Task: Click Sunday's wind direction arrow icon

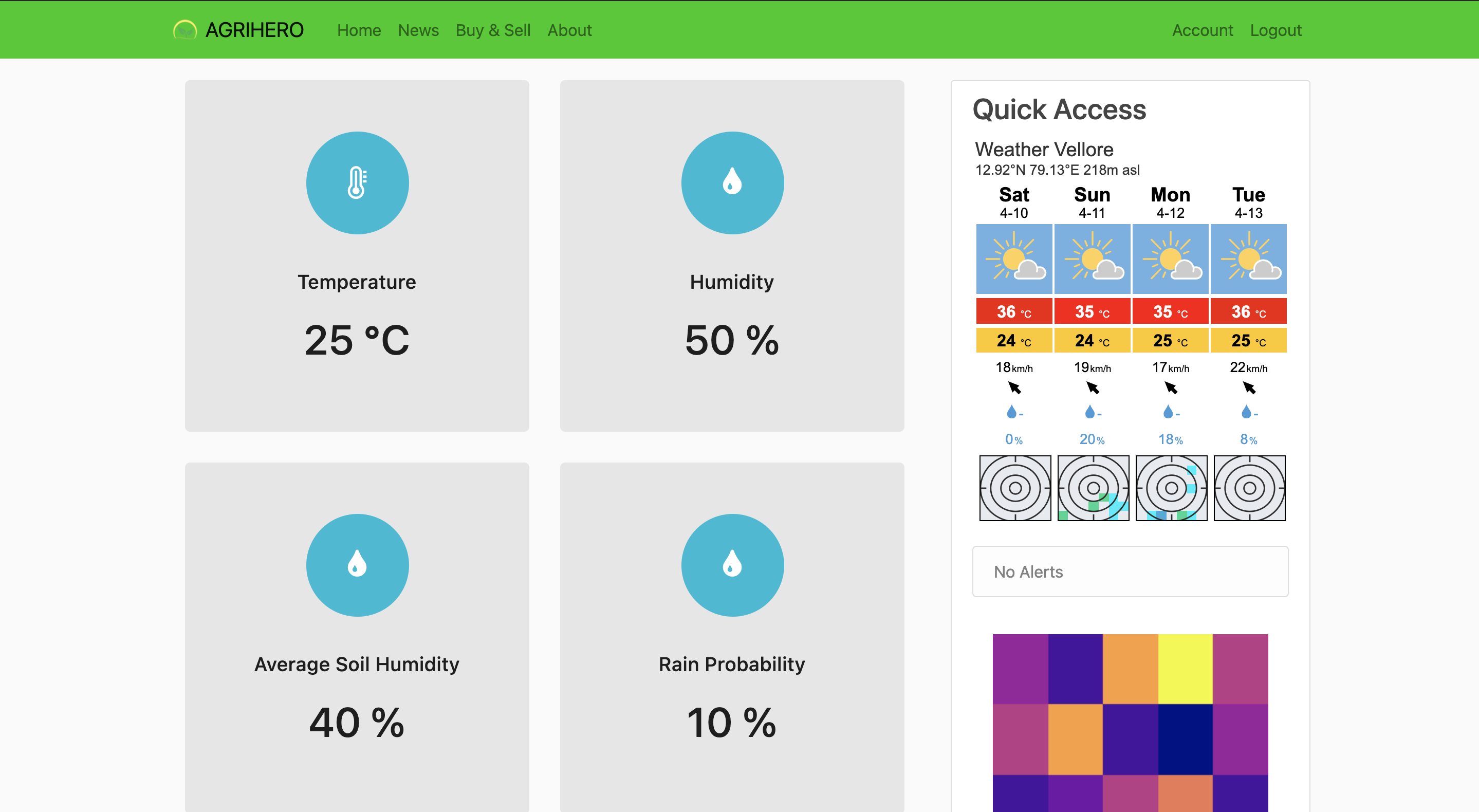Action: click(1093, 389)
